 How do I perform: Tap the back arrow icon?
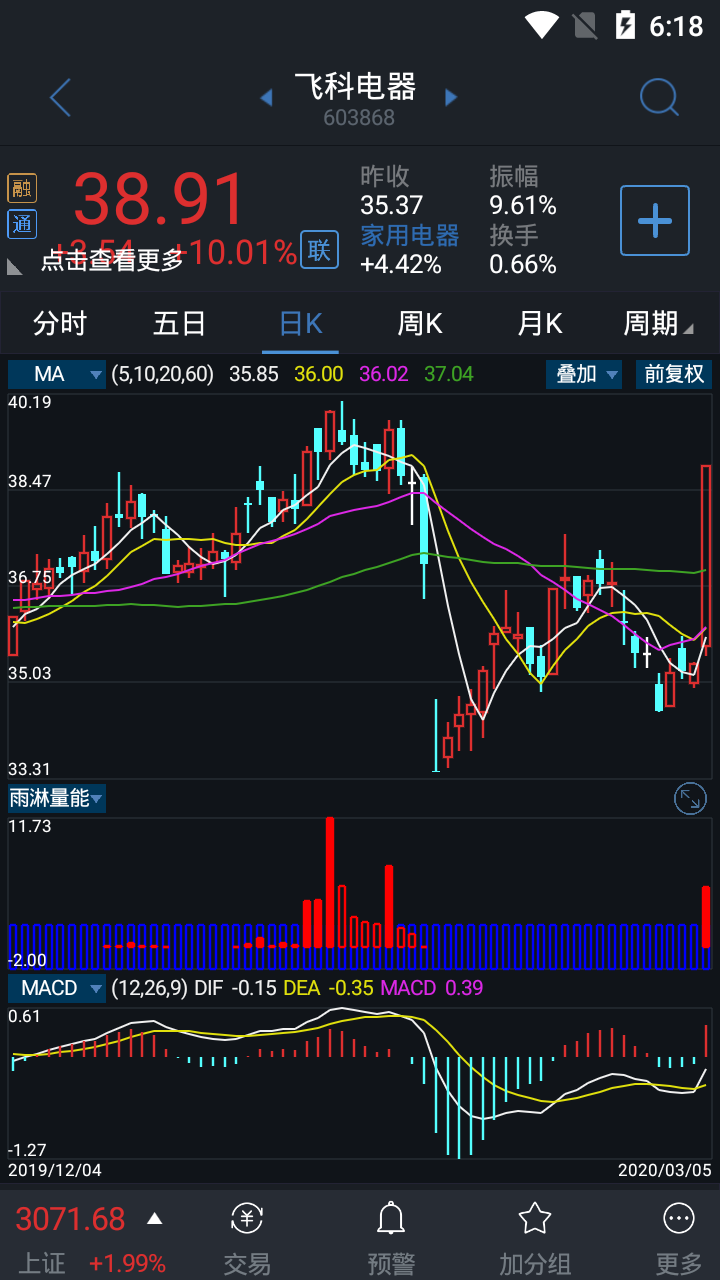61,98
